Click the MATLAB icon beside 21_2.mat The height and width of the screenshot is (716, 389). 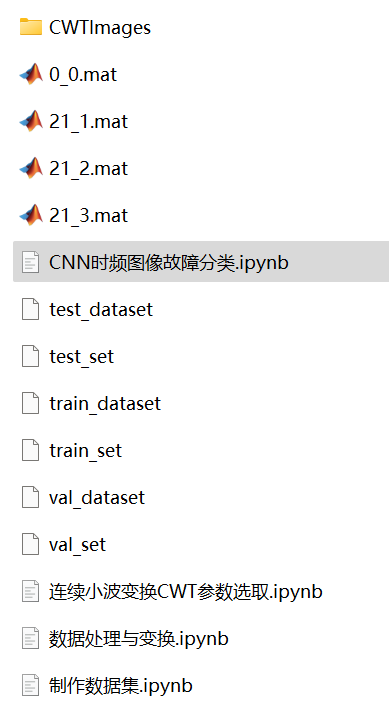pos(31,168)
